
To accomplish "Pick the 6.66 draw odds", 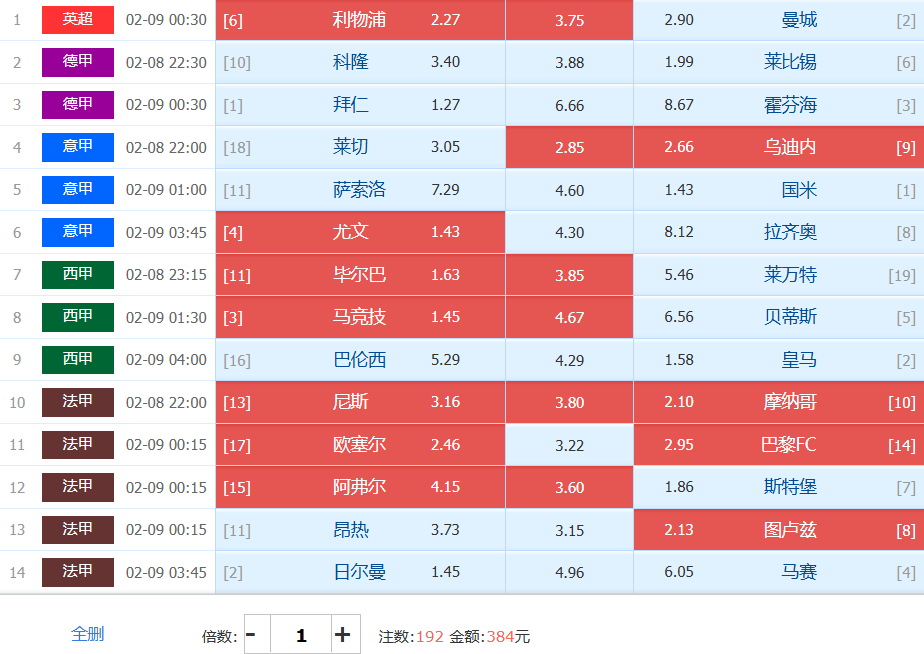I will (x=569, y=105).
